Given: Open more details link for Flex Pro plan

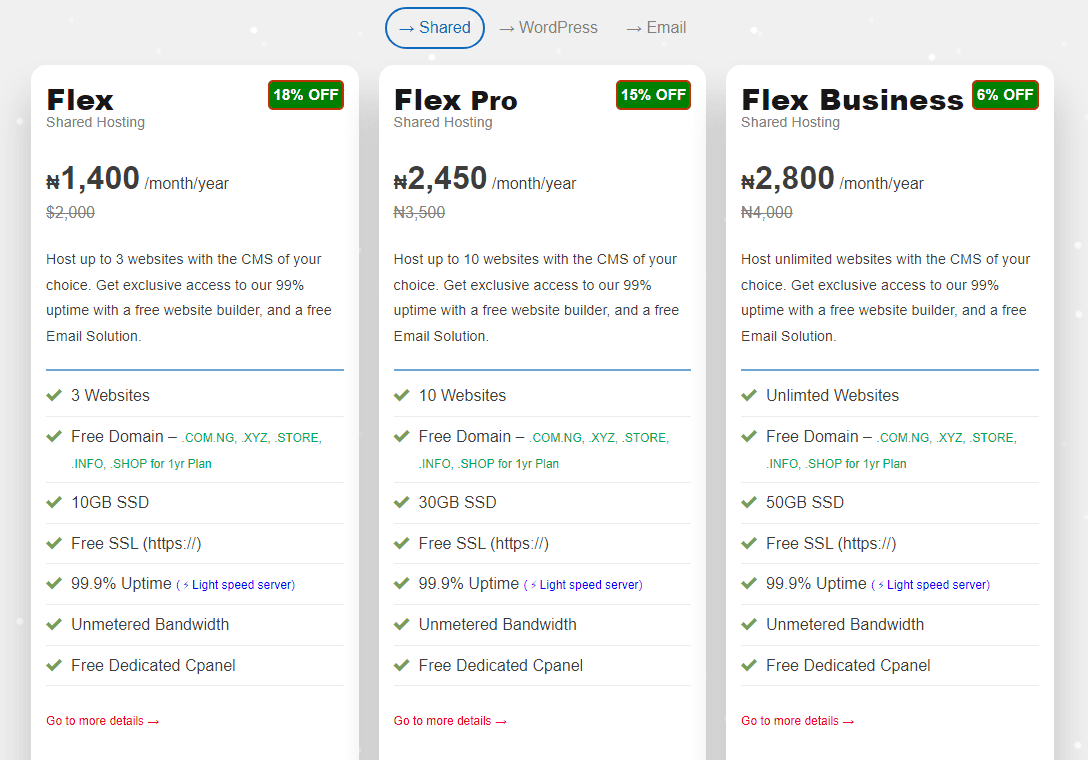Looking at the screenshot, I should [x=450, y=721].
